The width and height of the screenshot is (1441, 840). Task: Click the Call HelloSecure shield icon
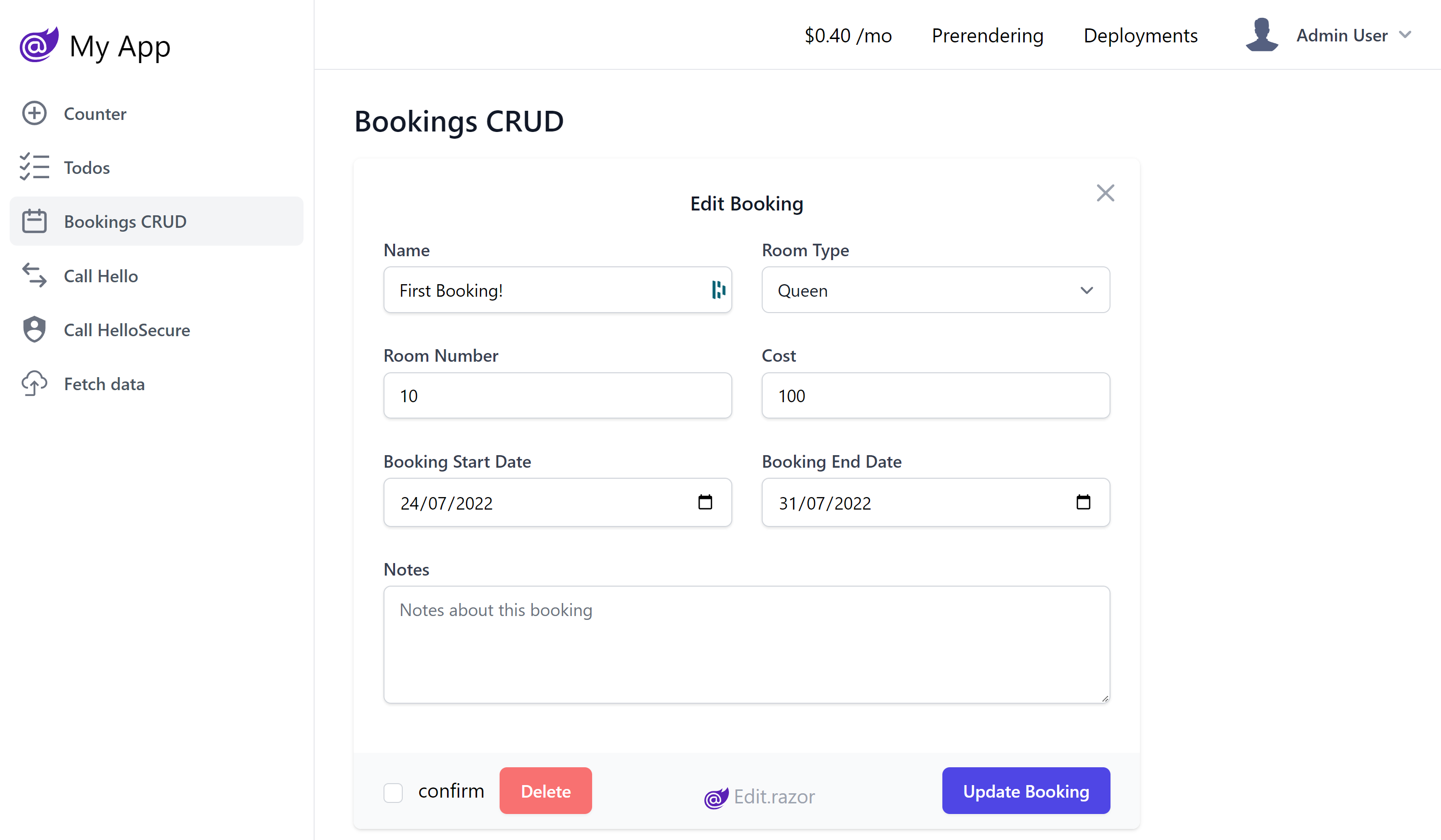pyautogui.click(x=34, y=329)
